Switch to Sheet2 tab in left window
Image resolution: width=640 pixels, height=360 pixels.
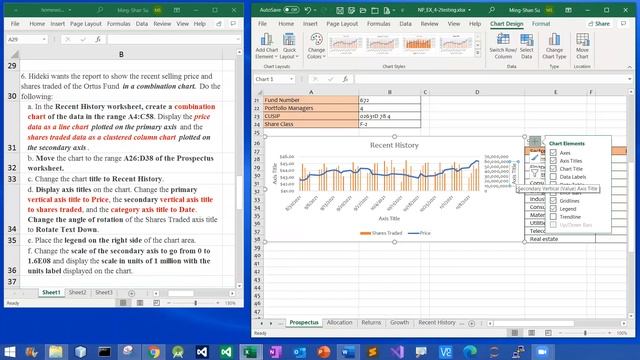click(78, 292)
